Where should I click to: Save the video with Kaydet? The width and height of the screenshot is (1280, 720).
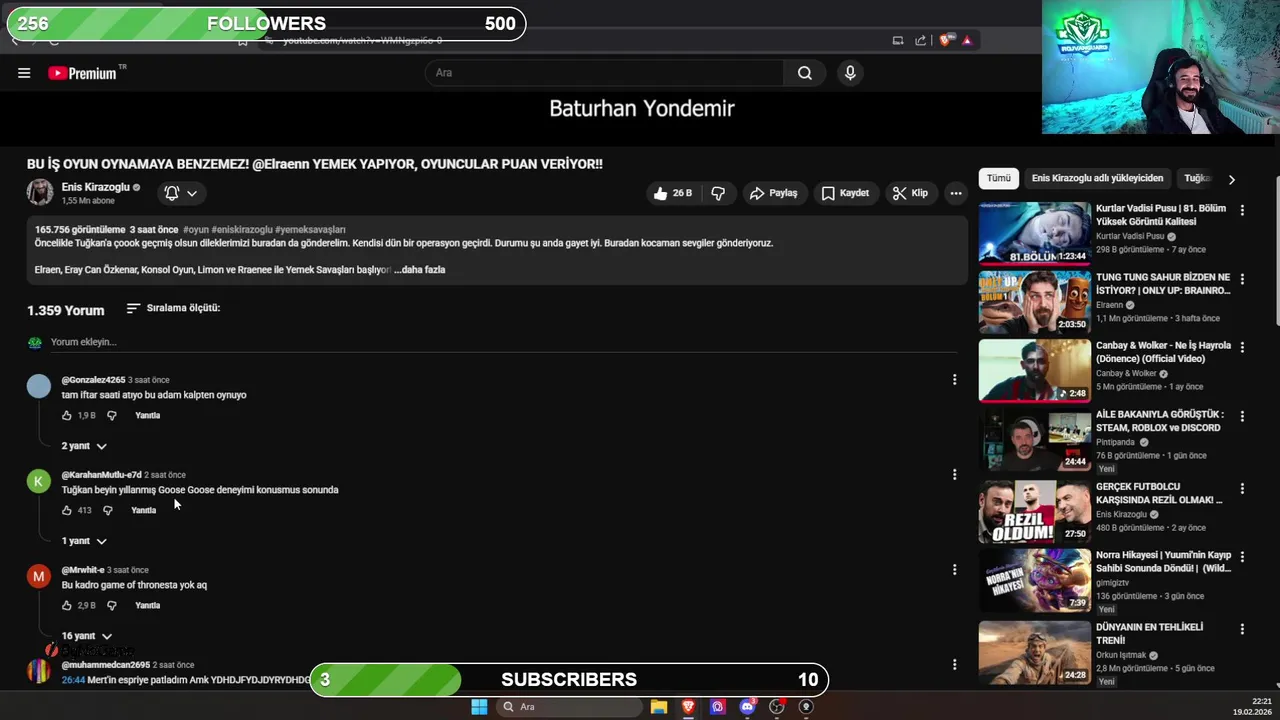[846, 193]
